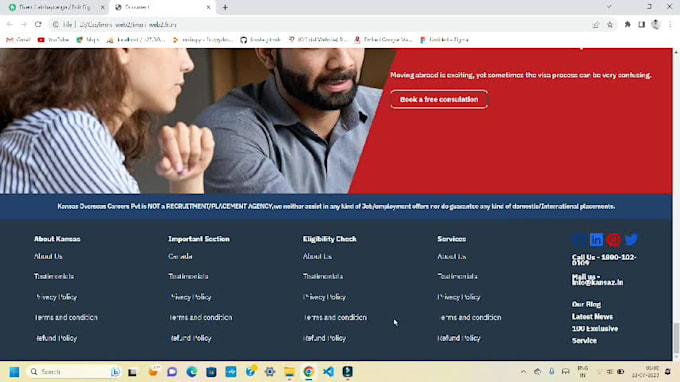Viewport: 680px width, 382px height.
Task: Open Privacy Policy under About Kansas
Action: click(56, 297)
